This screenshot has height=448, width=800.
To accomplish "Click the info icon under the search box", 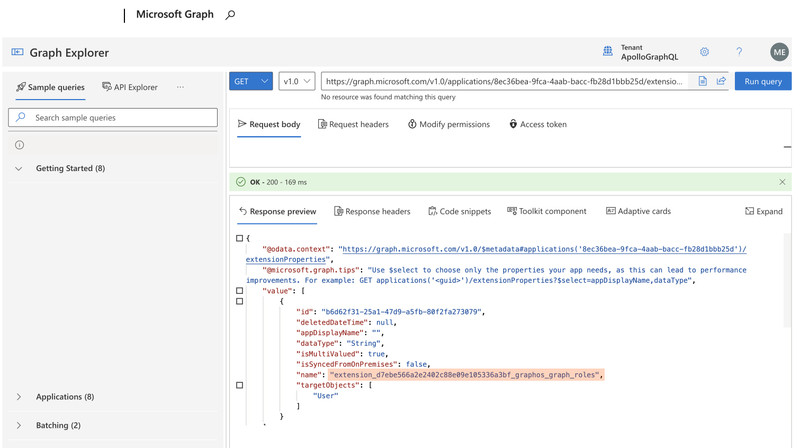I will click(19, 145).
